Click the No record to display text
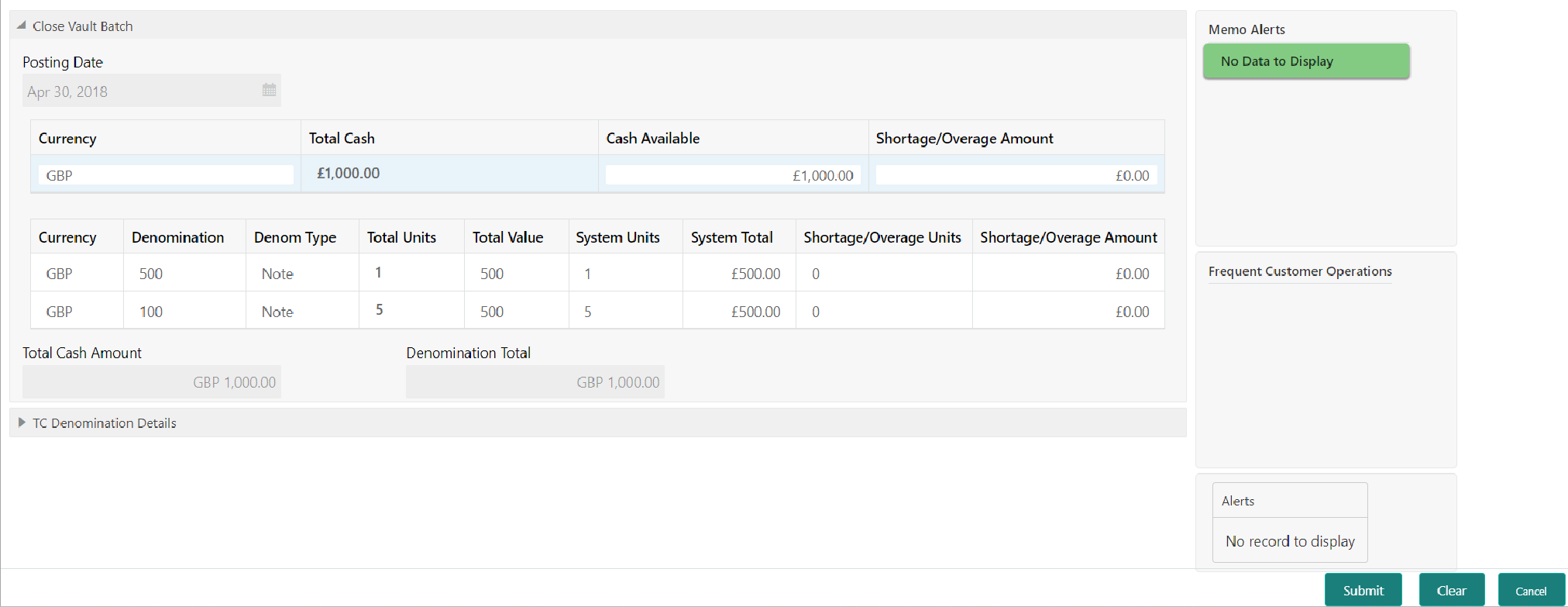 coord(1290,541)
